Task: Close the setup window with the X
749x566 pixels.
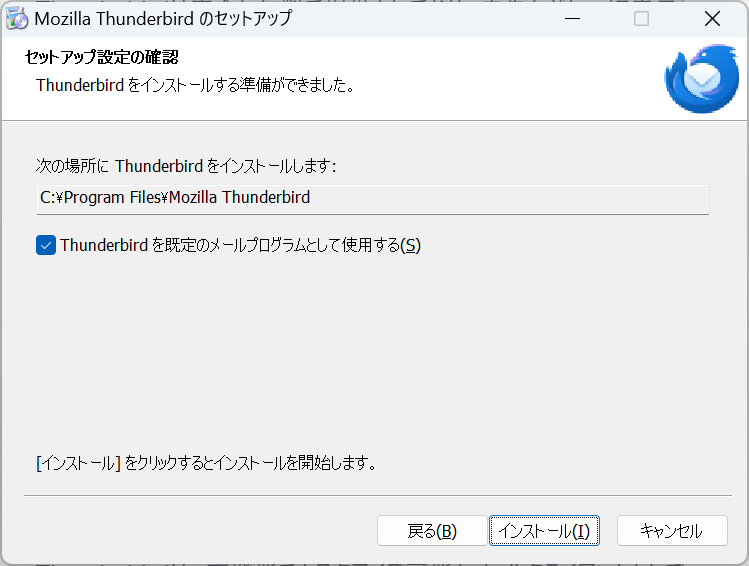Action: [712, 19]
